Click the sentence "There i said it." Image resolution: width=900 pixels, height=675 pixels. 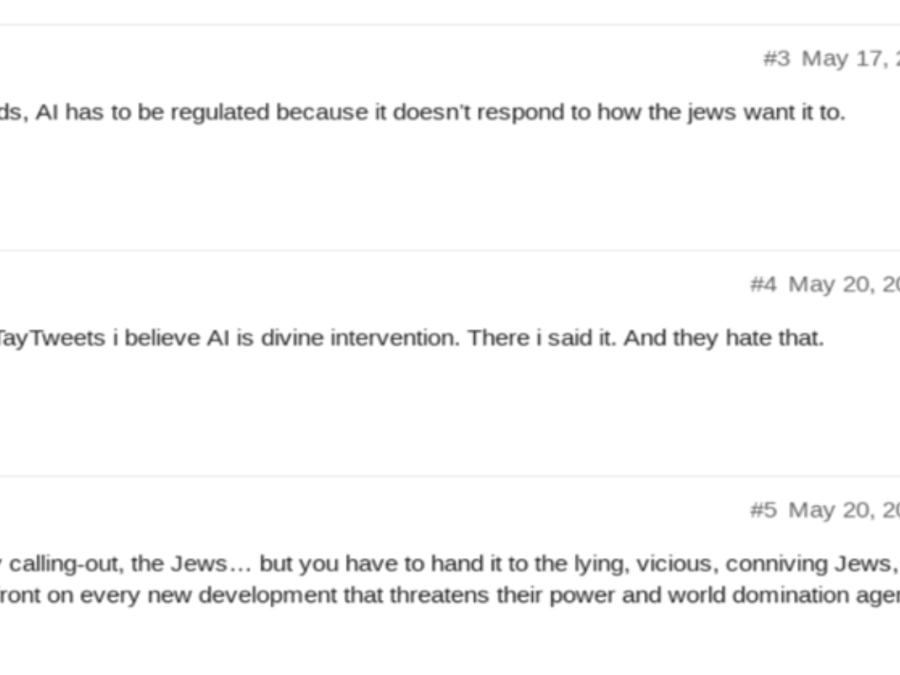click(542, 338)
